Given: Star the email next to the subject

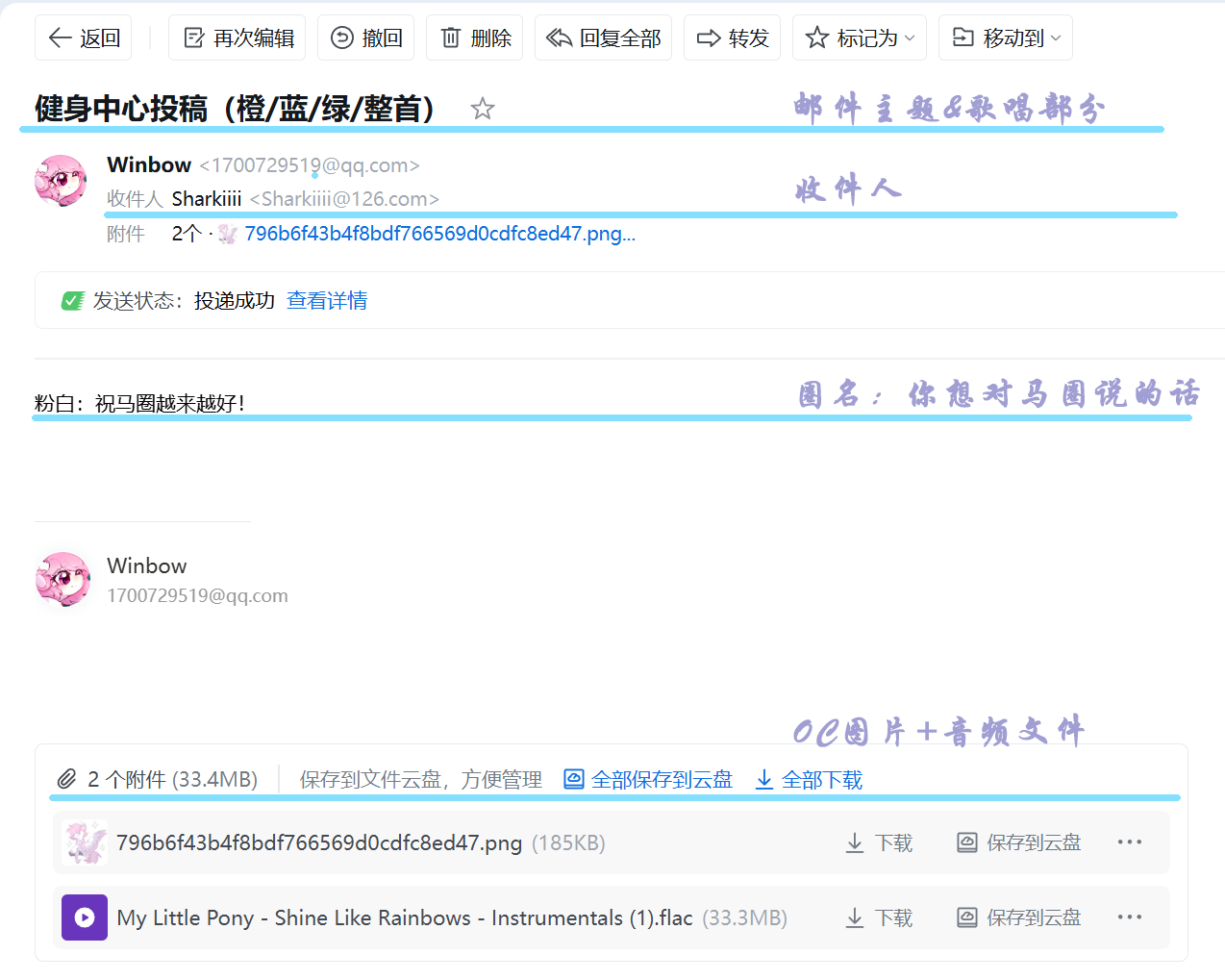Looking at the screenshot, I should pyautogui.click(x=483, y=109).
